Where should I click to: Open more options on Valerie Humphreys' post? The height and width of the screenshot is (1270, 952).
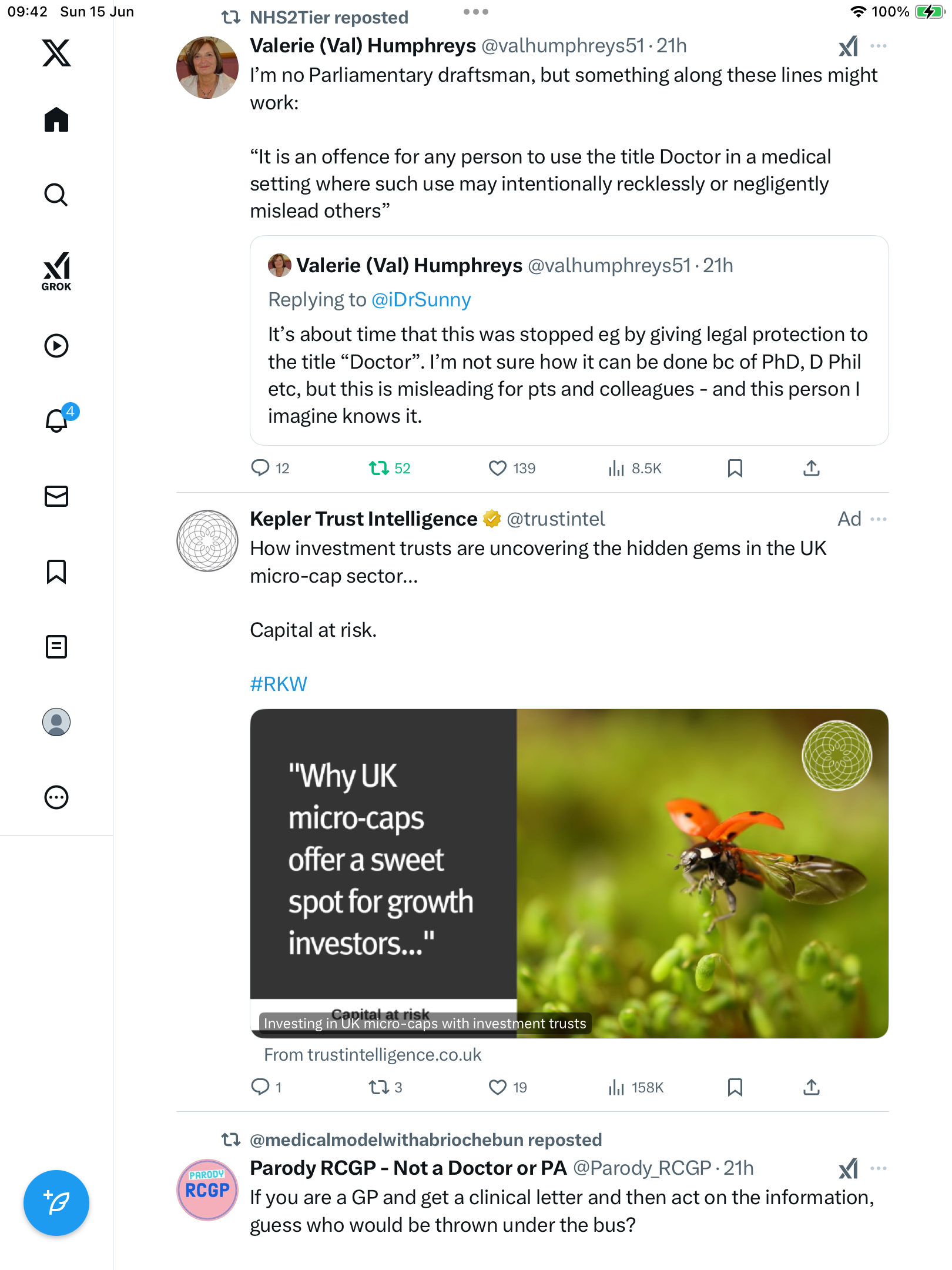(879, 46)
